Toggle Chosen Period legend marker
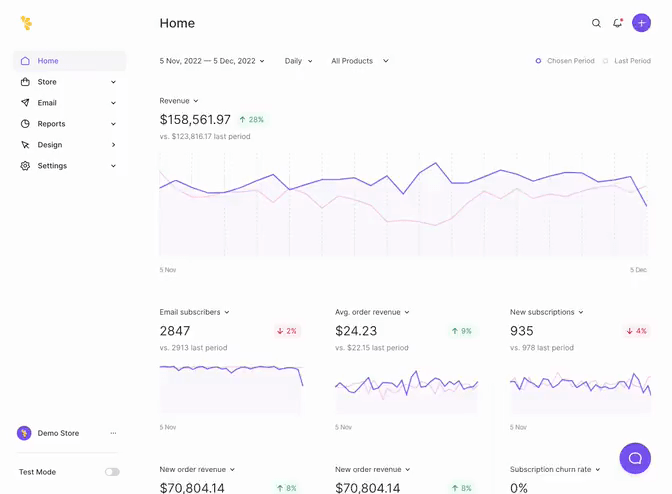 538,61
